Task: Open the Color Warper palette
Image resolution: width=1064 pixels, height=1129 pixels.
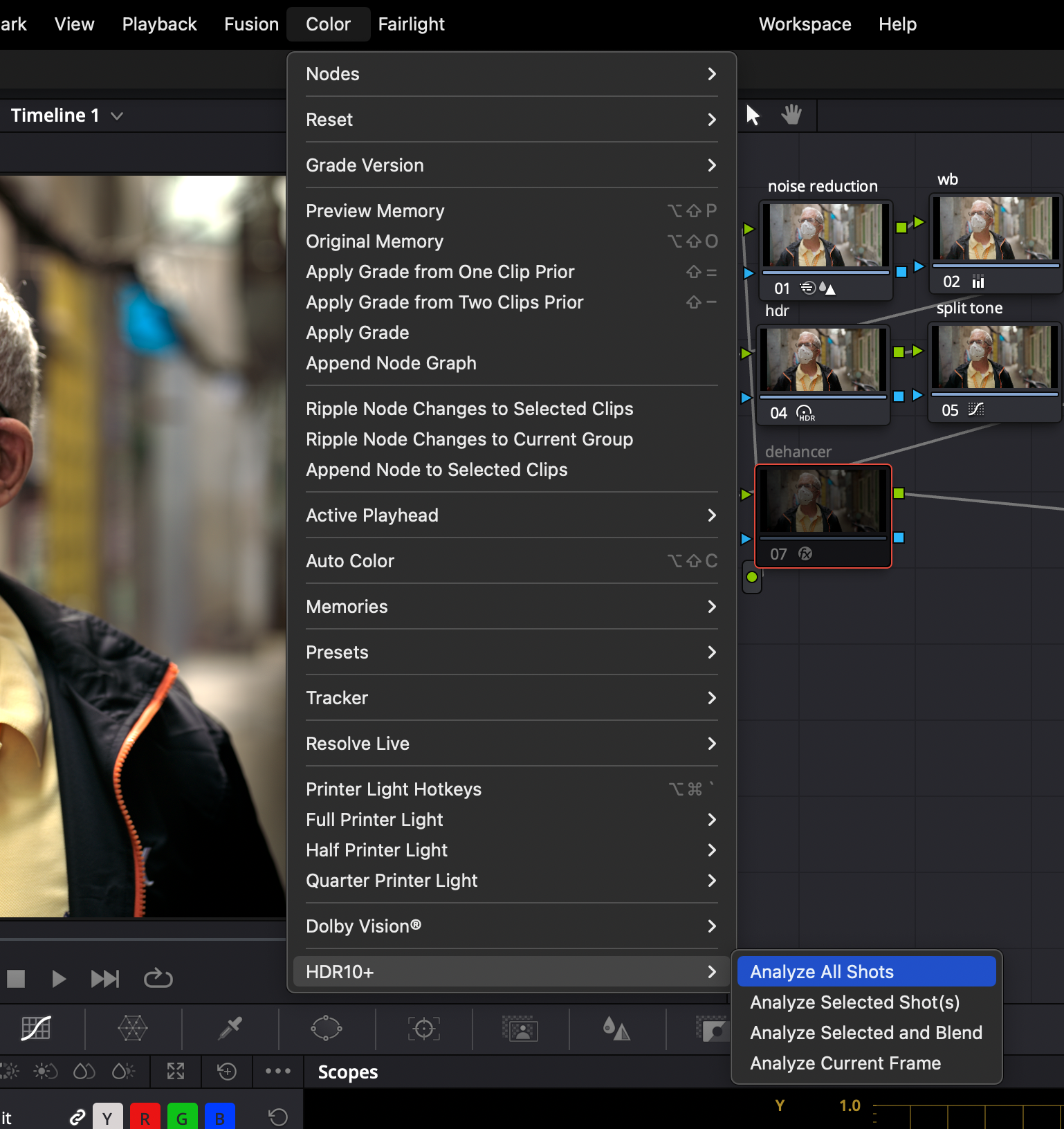Action: [x=132, y=1029]
